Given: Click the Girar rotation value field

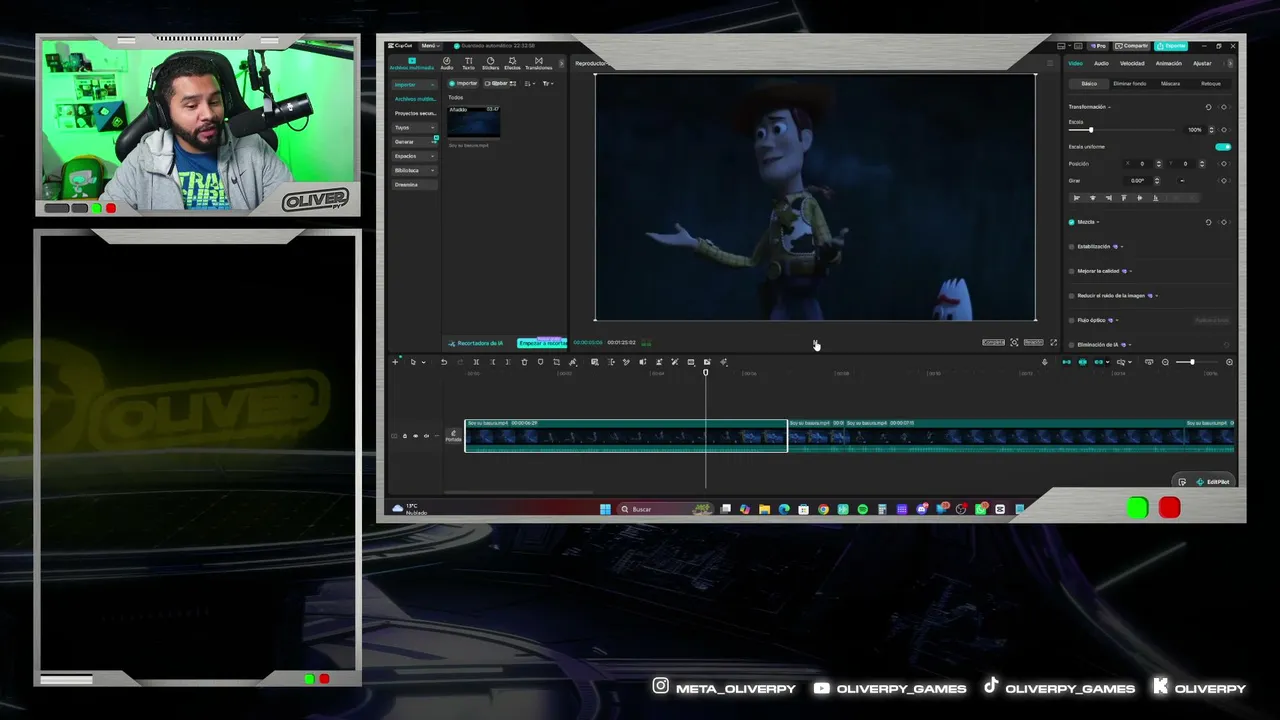Looking at the screenshot, I should [1138, 181].
